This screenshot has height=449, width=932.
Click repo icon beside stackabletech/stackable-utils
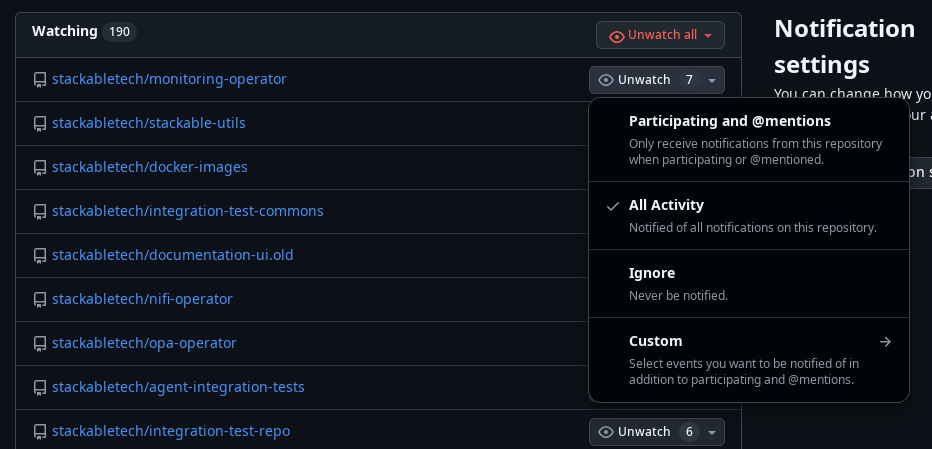(40, 124)
